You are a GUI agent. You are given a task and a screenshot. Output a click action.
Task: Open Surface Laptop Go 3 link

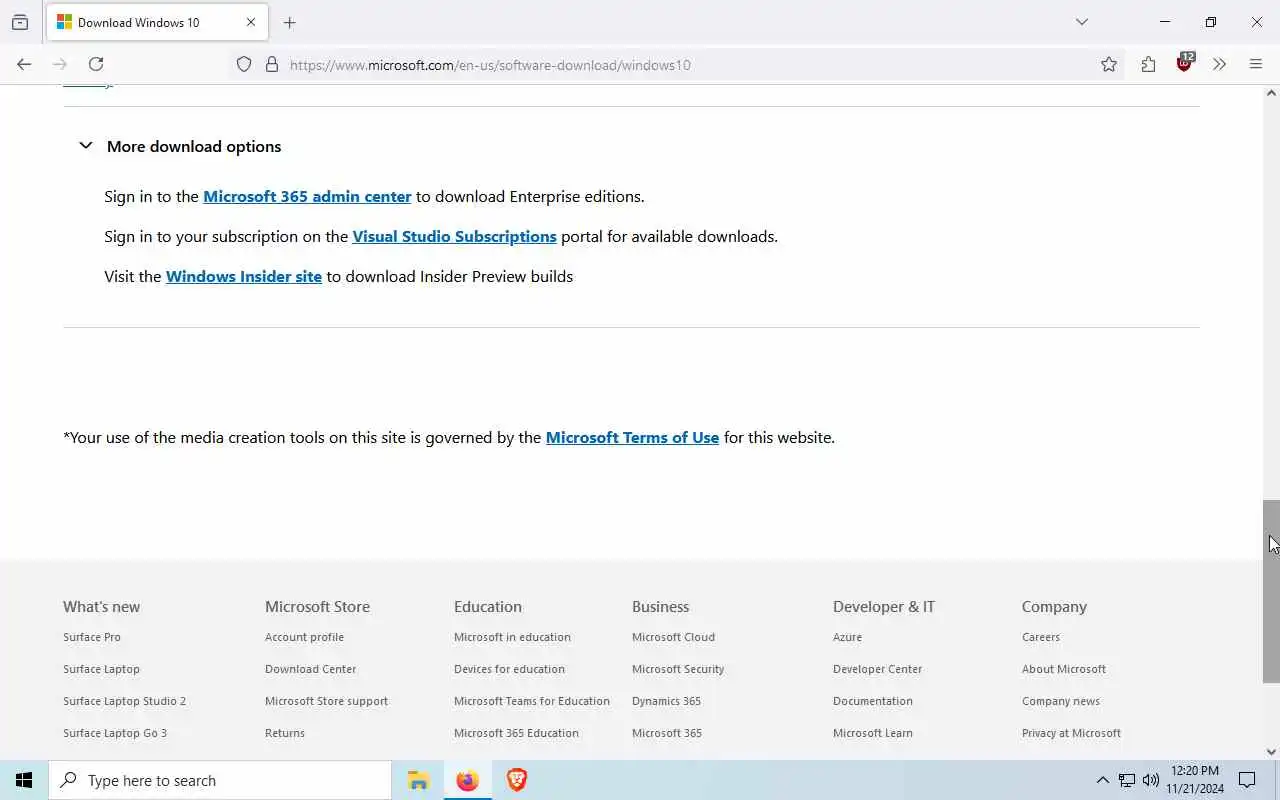pos(115,733)
